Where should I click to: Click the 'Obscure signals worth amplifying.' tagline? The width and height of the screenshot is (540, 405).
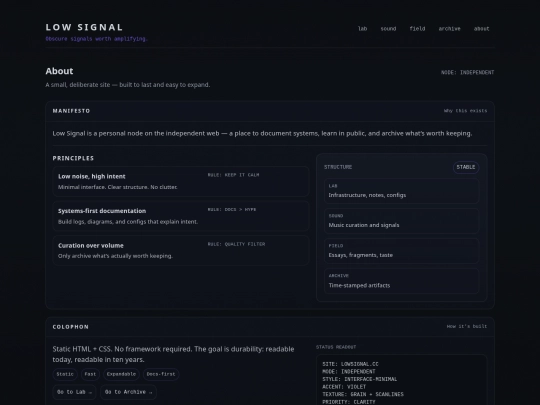coord(96,39)
